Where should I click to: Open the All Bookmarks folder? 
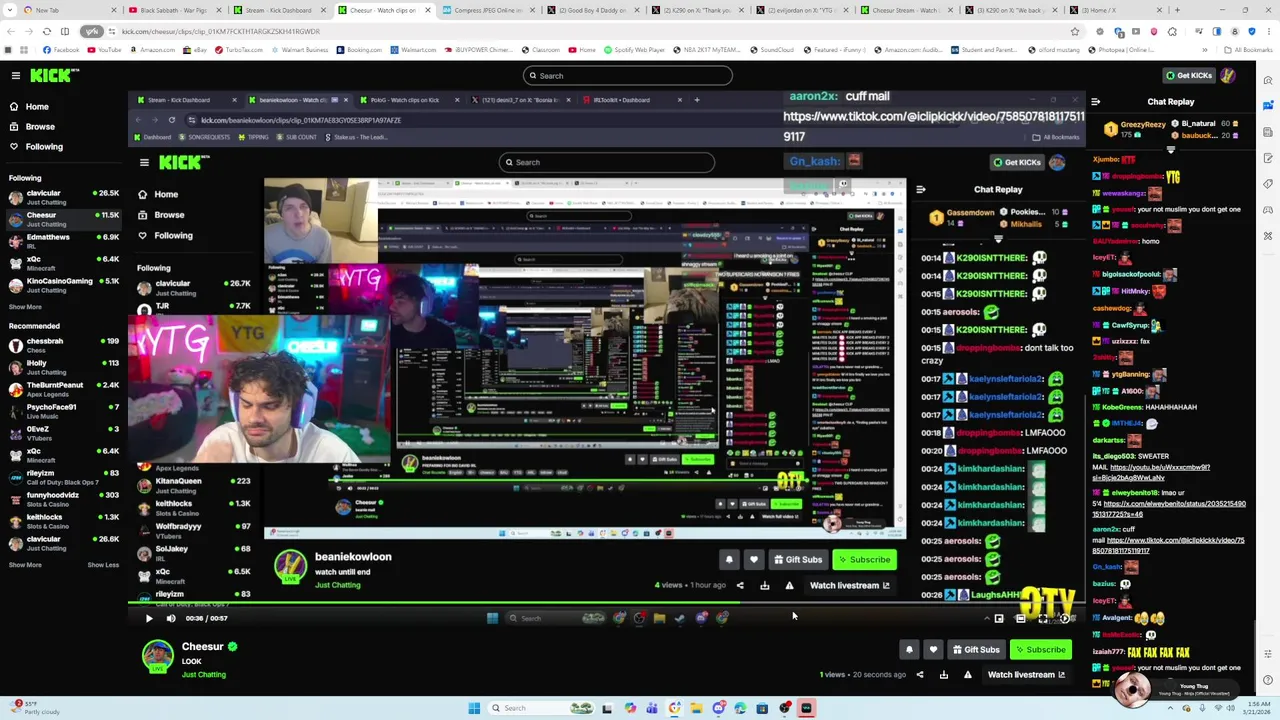(x=1249, y=50)
